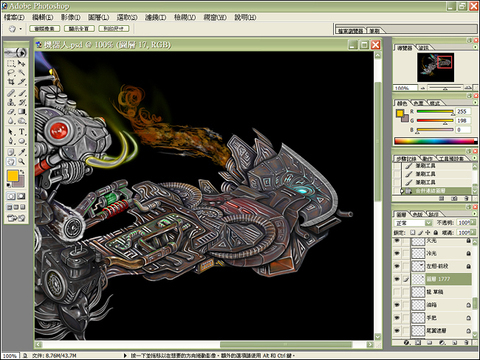Select the History Brush tool
The width and height of the screenshot is (480, 360).
22,102
